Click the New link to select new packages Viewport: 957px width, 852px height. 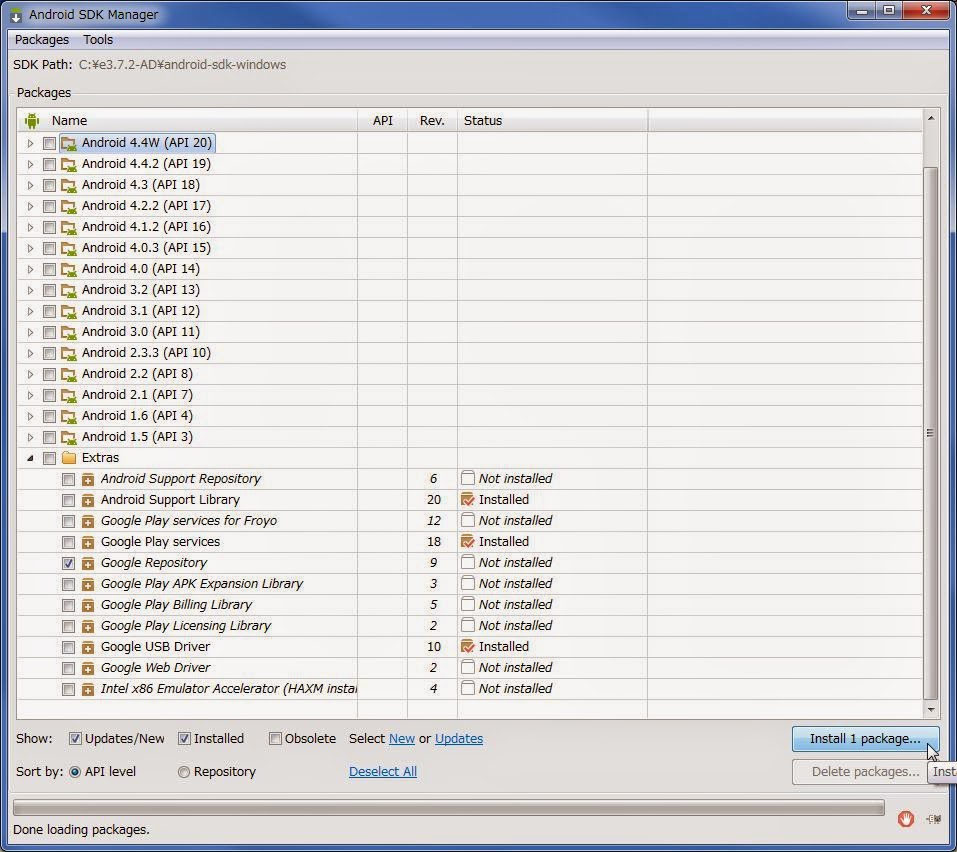(x=402, y=738)
